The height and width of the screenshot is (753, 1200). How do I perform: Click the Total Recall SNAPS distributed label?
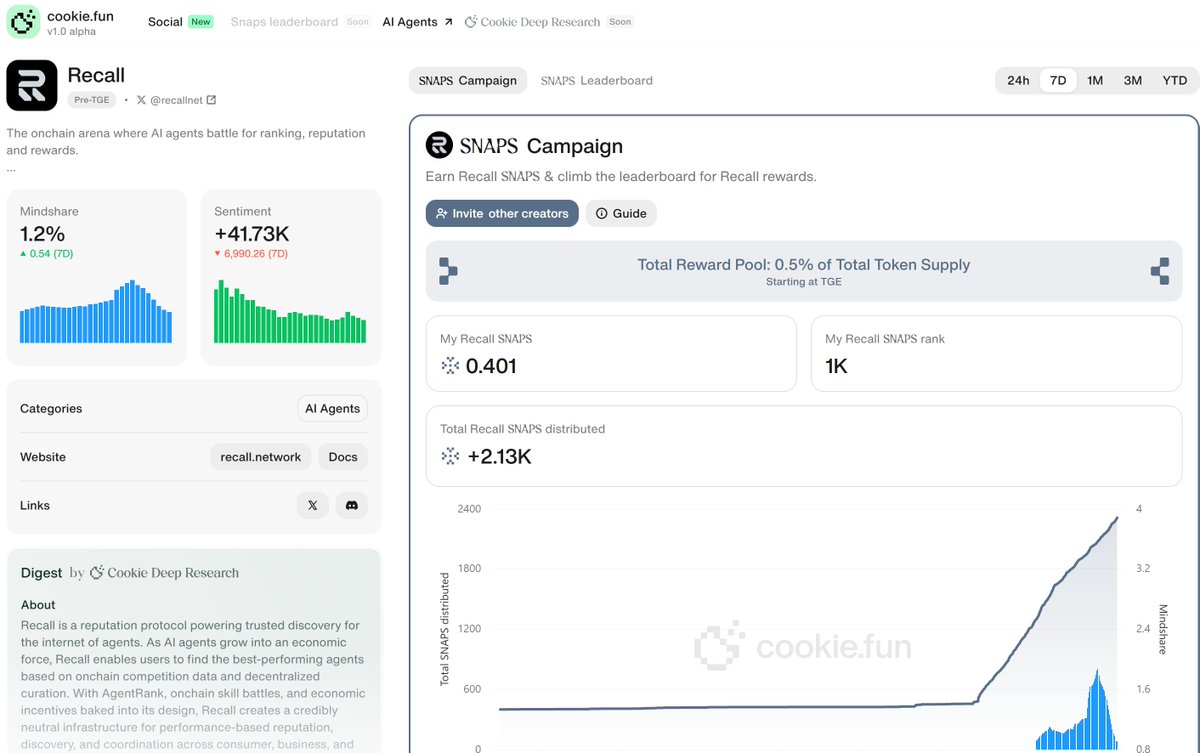[x=523, y=429]
